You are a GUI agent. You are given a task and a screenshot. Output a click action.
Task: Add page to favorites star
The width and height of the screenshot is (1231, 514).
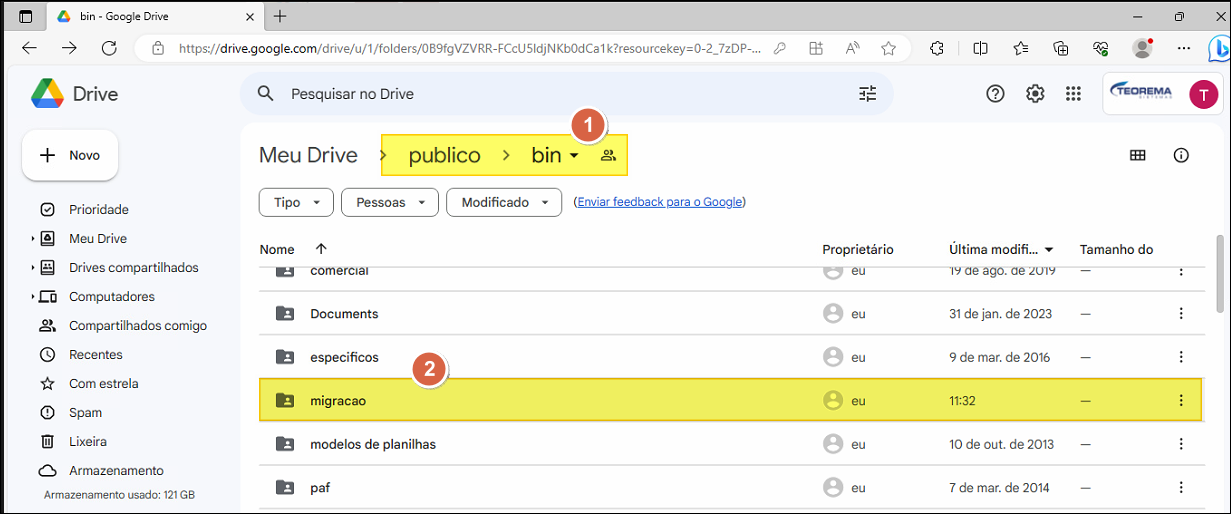click(888, 48)
